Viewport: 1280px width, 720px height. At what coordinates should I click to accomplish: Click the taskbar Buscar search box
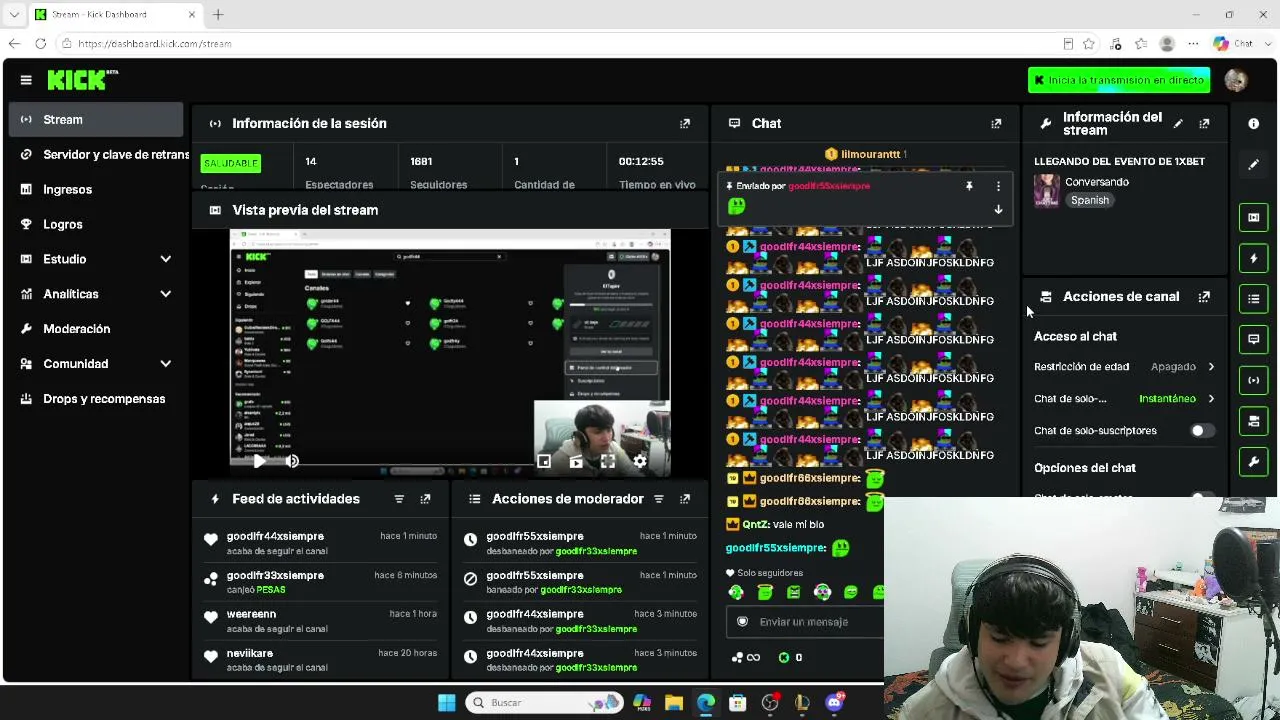point(545,703)
